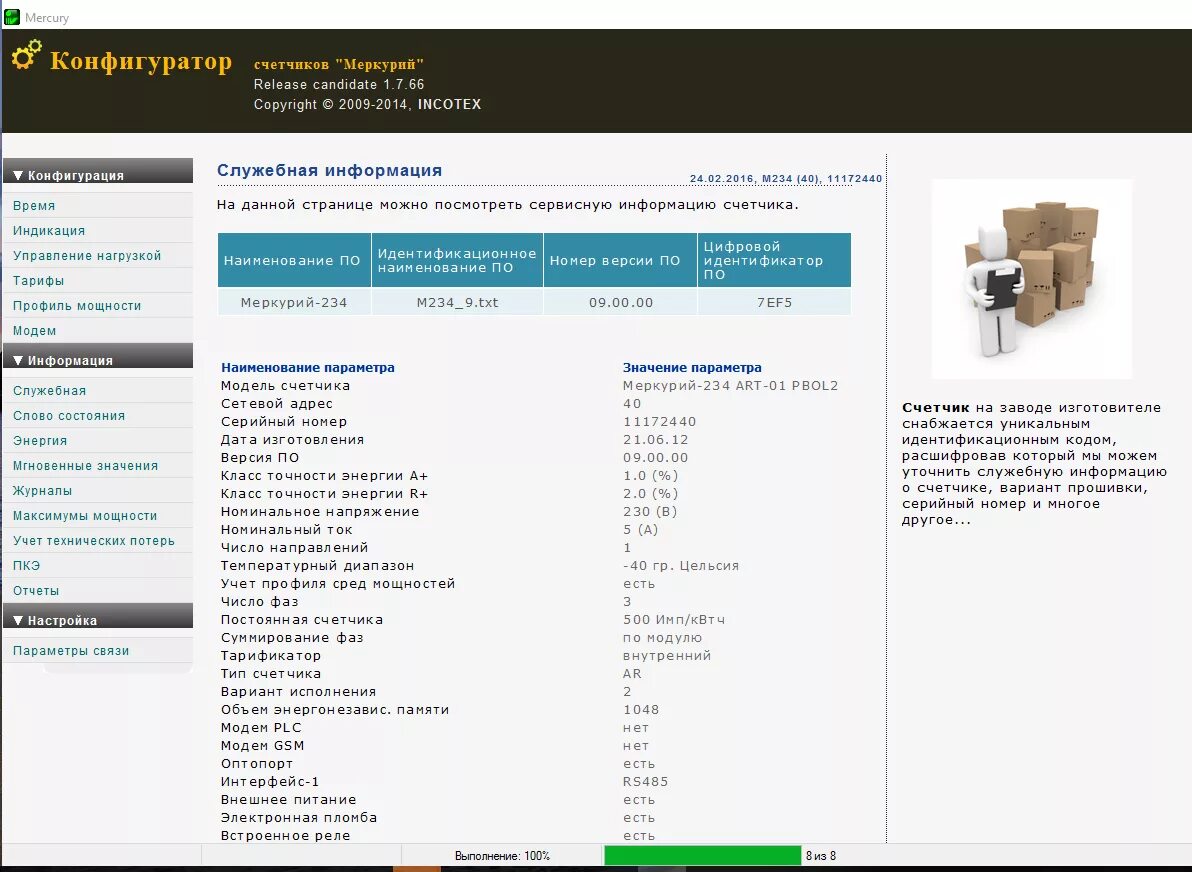
Task: Collapse the Настройка section
Action: pyautogui.click(x=98, y=616)
